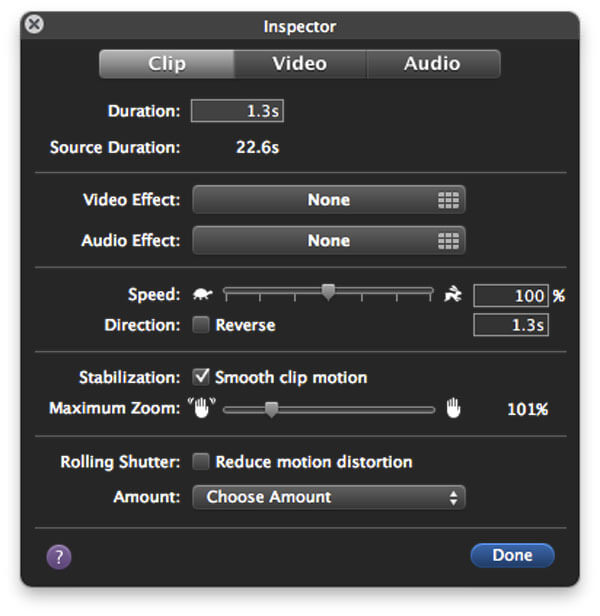Image resolution: width=600 pixels, height=616 pixels.
Task: Click the turtle slow speed icon
Action: (x=203, y=294)
